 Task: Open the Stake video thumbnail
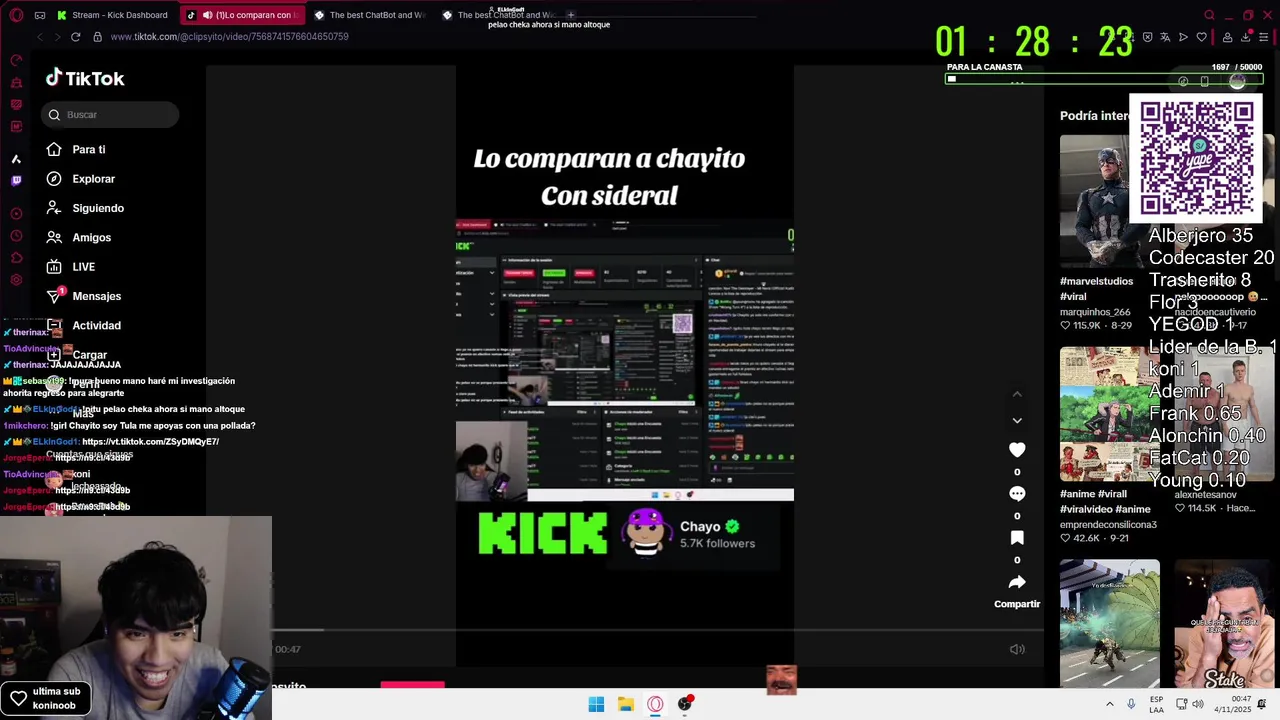pos(1224,624)
